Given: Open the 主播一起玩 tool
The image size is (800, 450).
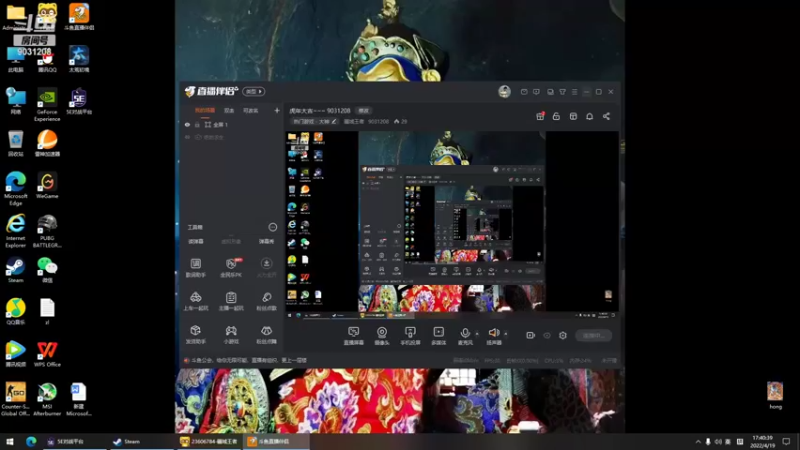Looking at the screenshot, I should pos(231,301).
